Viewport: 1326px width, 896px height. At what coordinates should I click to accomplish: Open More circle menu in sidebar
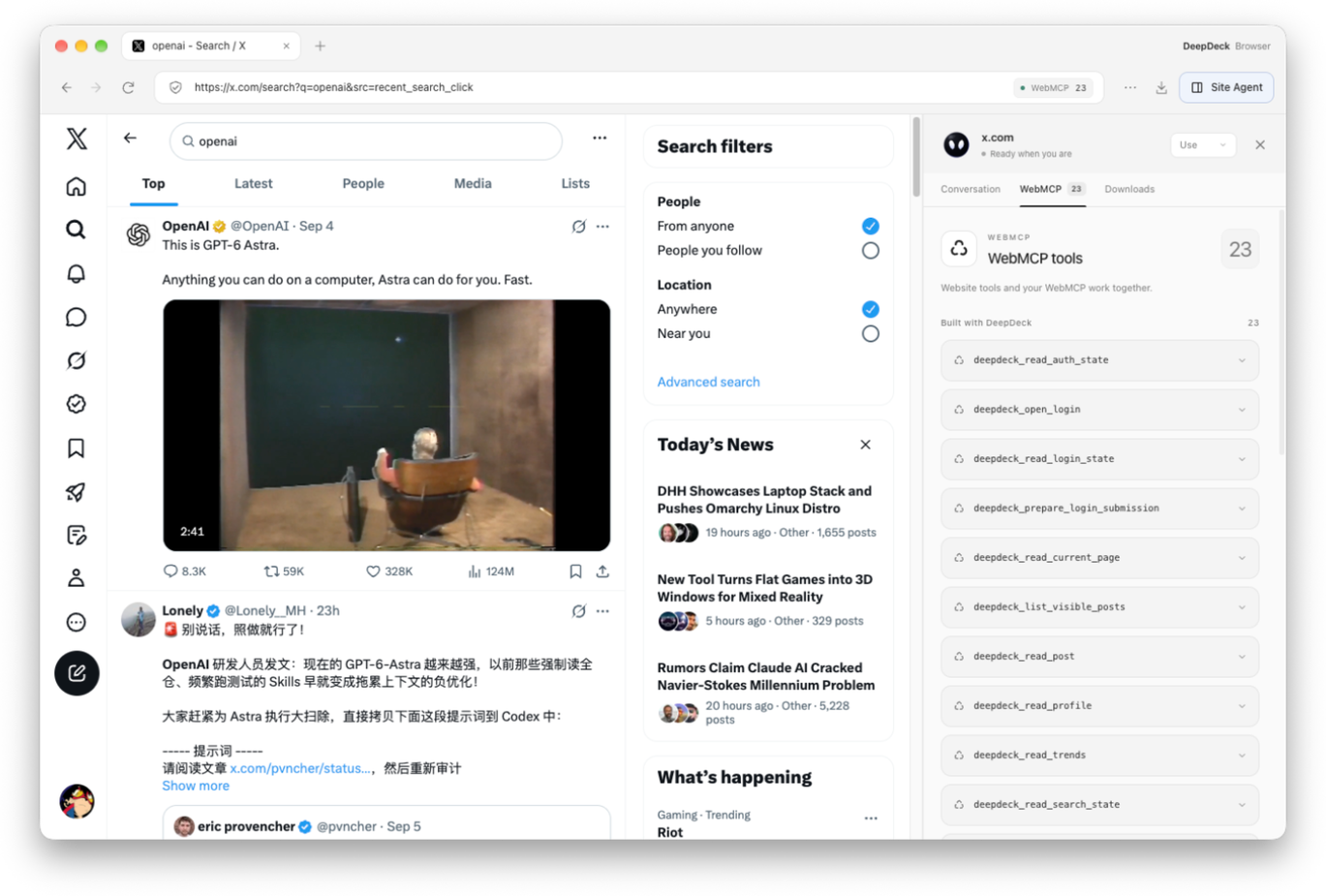pos(77,622)
